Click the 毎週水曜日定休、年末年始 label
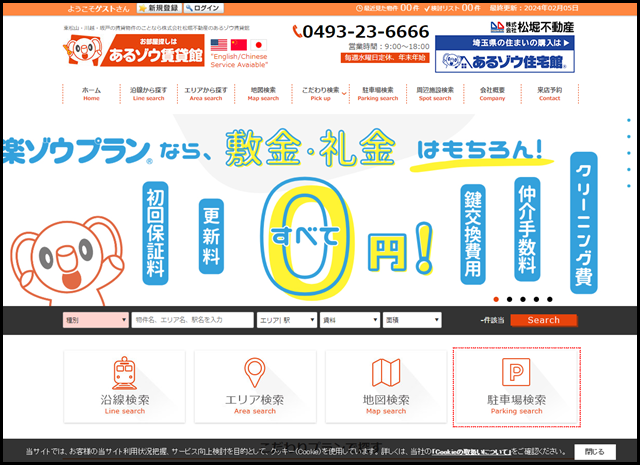 pyautogui.click(x=385, y=58)
